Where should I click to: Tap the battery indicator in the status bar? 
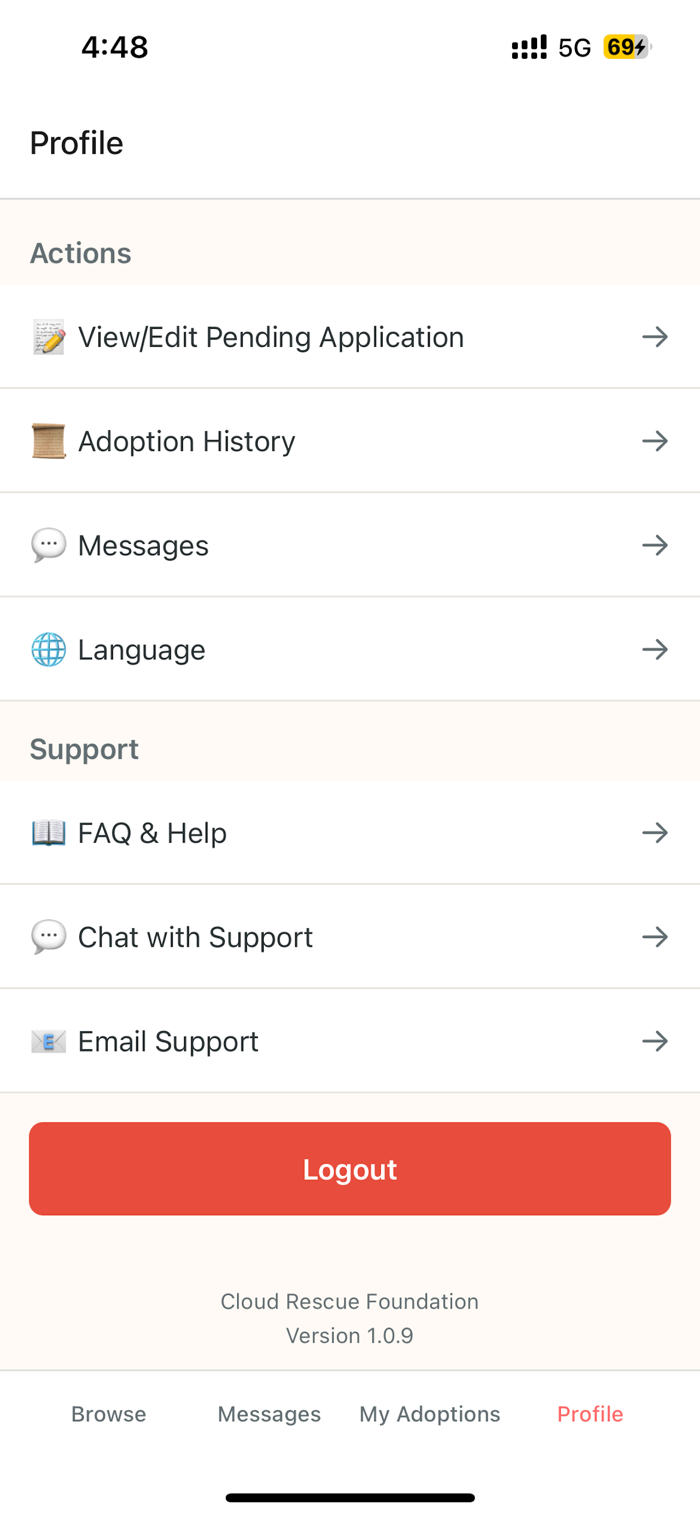(x=627, y=47)
